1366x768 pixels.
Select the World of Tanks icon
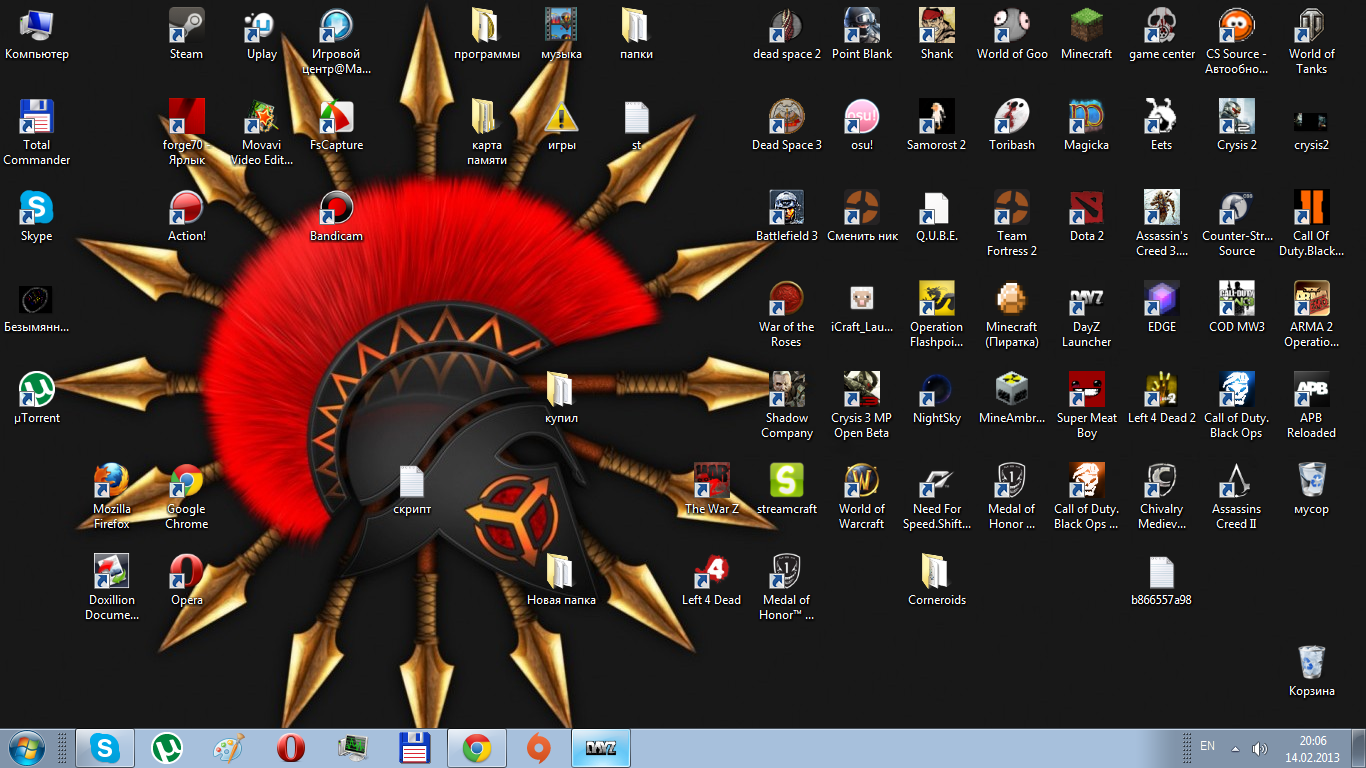pyautogui.click(x=1312, y=42)
